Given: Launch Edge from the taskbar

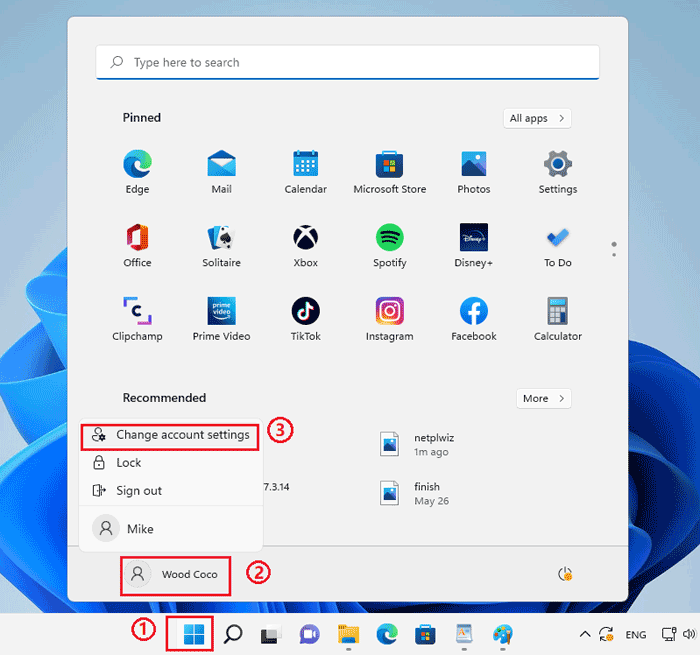Looking at the screenshot, I should click(x=387, y=634).
